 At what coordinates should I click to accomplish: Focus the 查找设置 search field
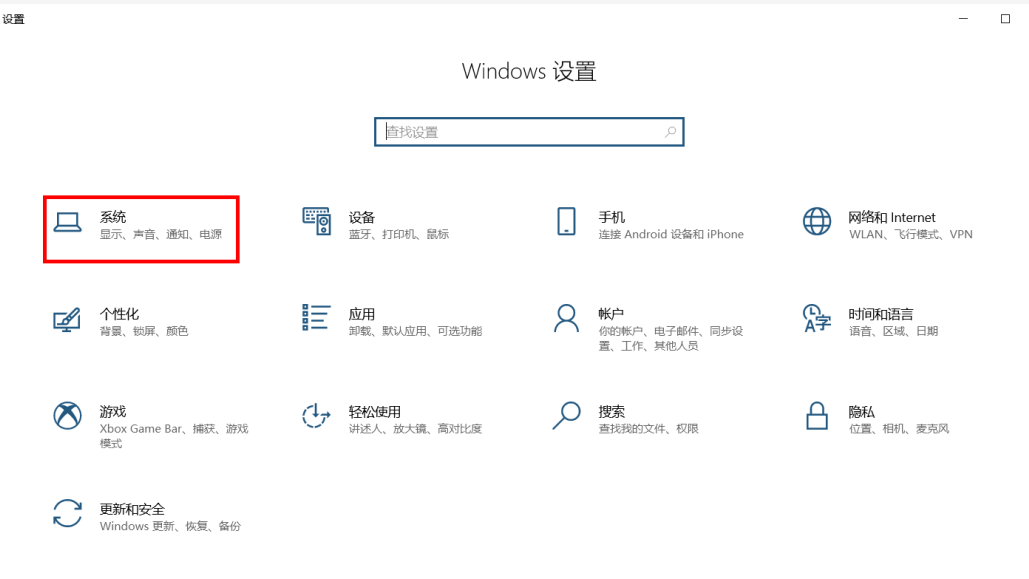point(520,132)
